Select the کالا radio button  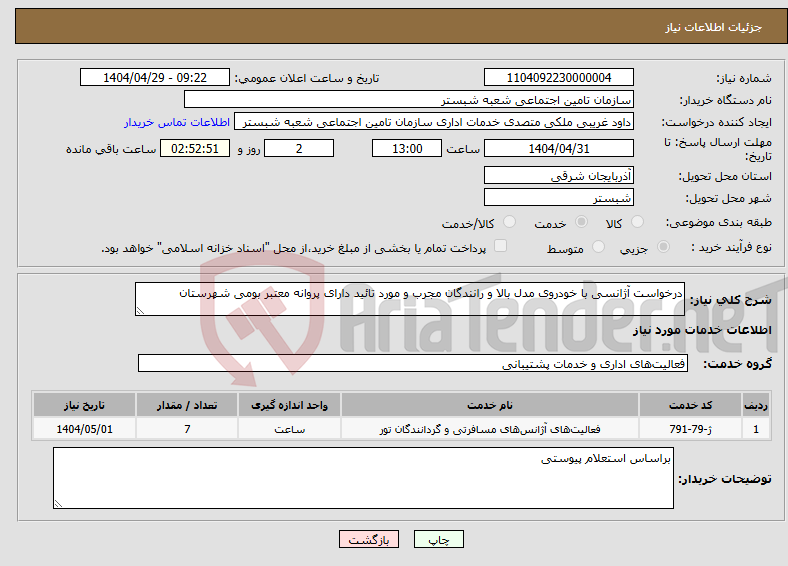(x=637, y=222)
